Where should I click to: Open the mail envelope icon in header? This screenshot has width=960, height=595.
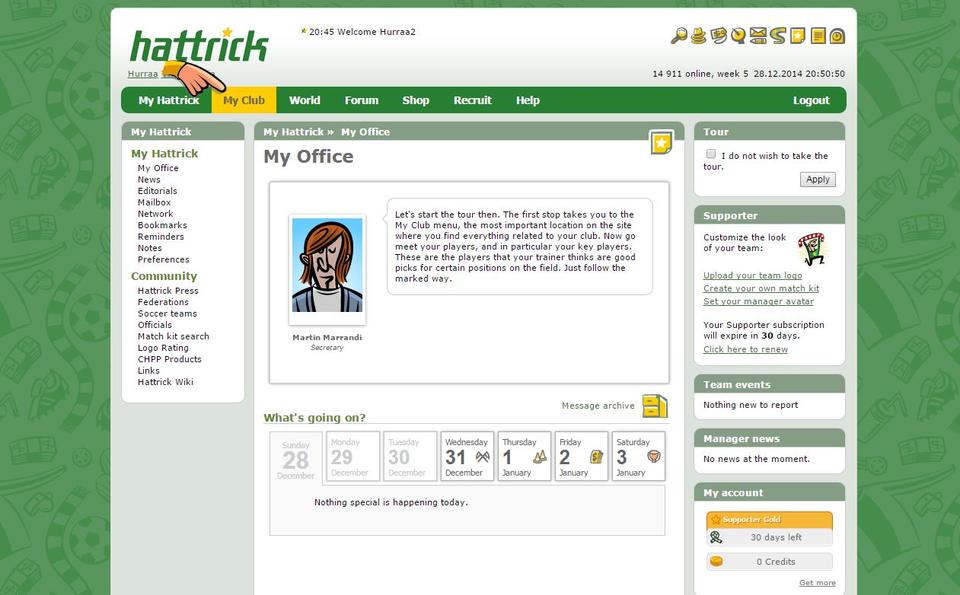[758, 36]
